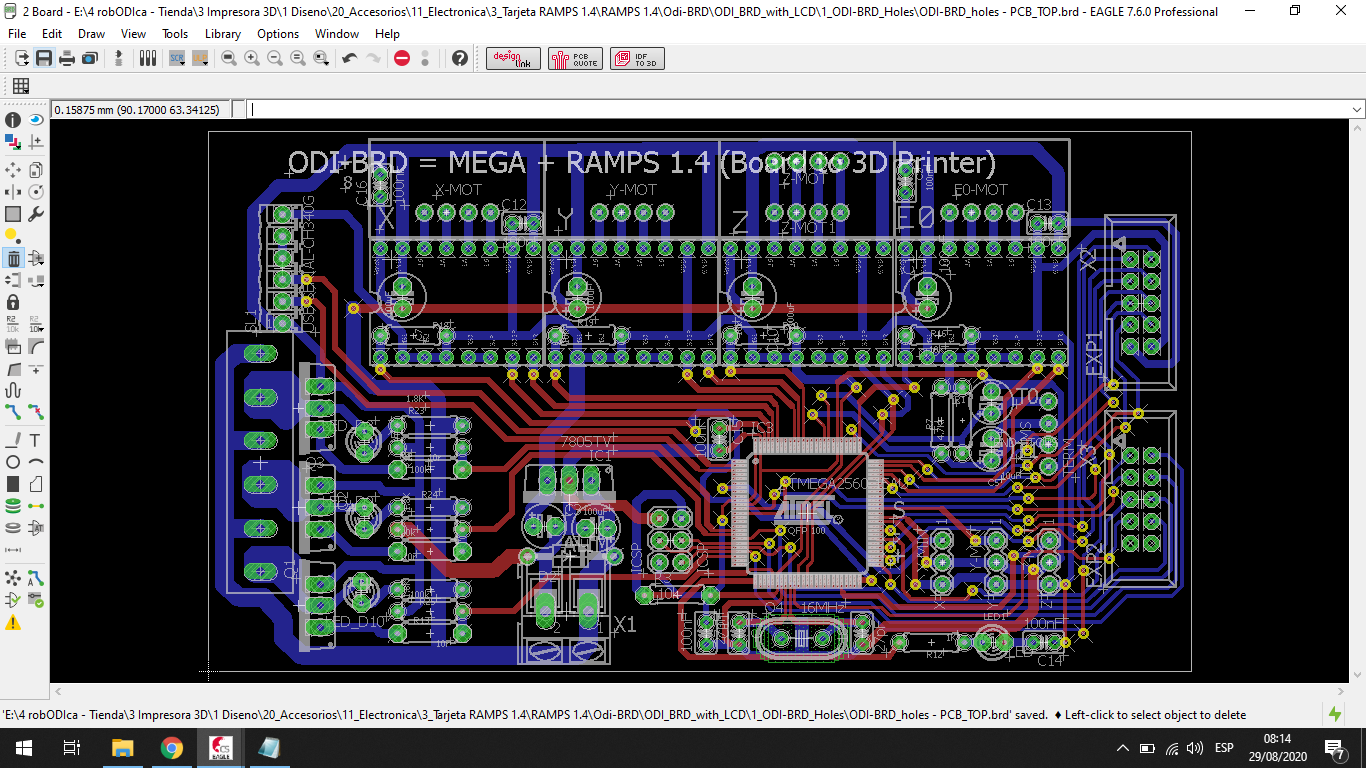
Task: Select the Arc tool
Action: [x=36, y=462]
